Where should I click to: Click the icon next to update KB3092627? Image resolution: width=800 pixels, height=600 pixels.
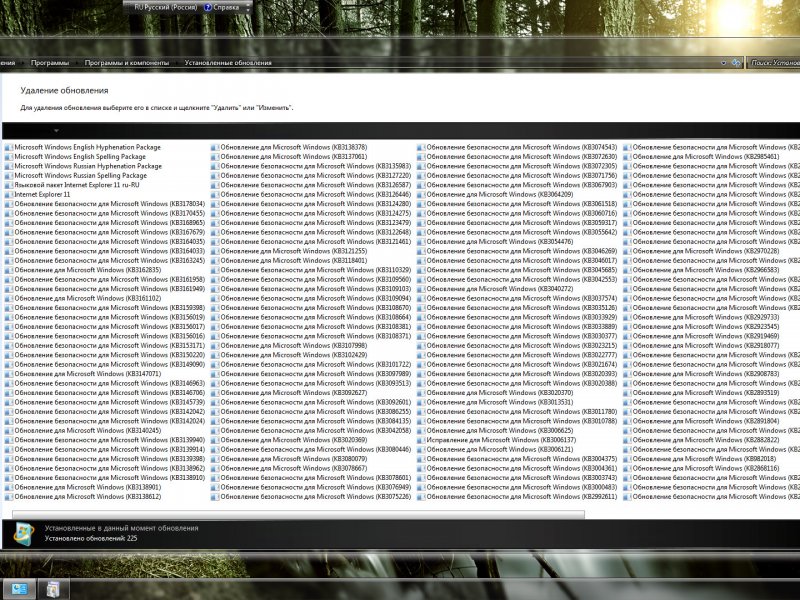click(x=215, y=393)
